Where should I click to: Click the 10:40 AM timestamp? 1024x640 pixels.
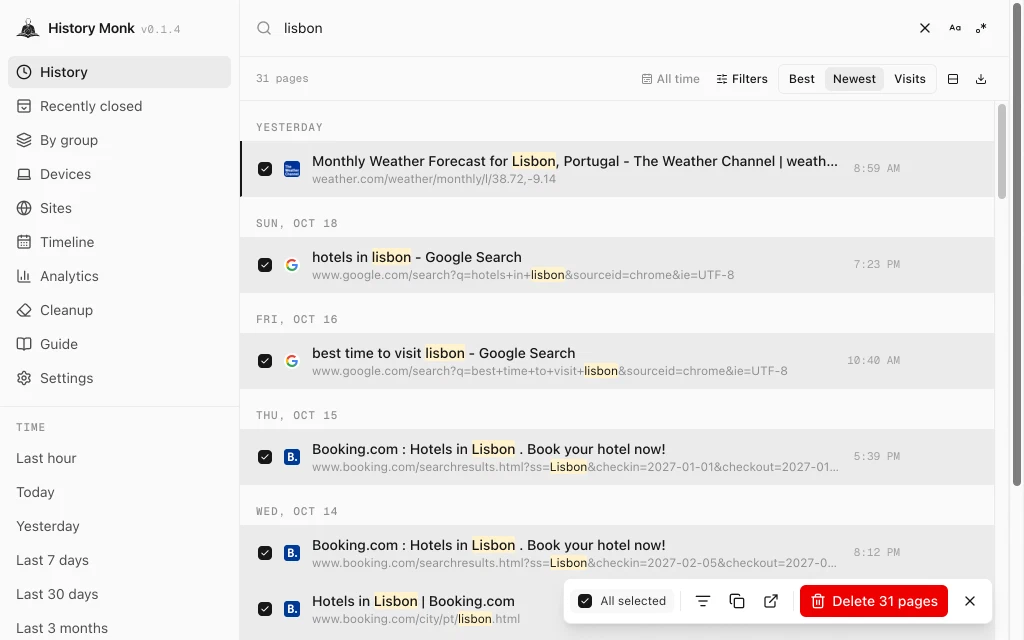(x=873, y=360)
